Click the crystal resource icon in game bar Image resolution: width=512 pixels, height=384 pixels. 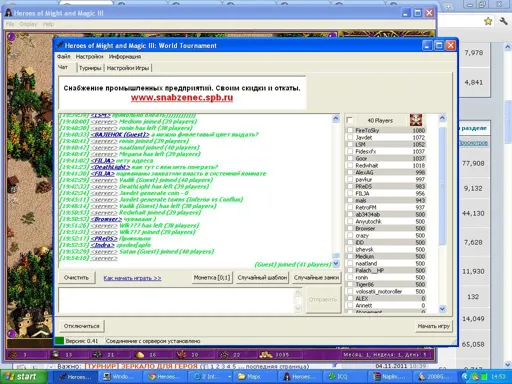[x=182, y=355]
